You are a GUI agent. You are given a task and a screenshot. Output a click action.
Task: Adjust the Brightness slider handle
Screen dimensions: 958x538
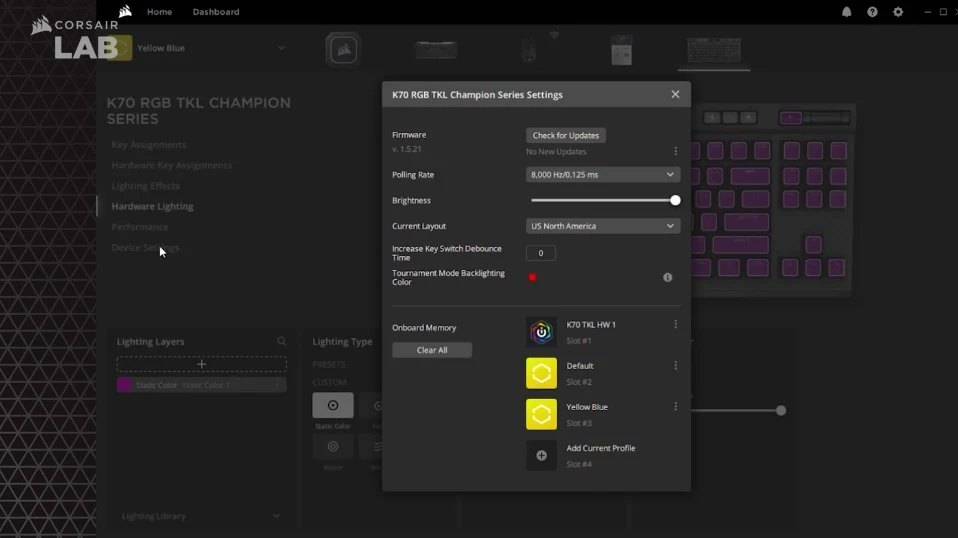(675, 200)
